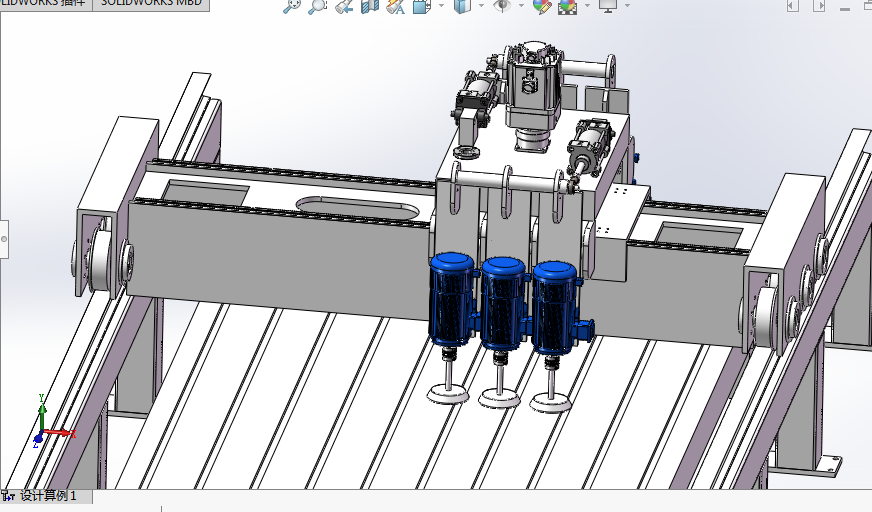872x512 pixels.
Task: Click the View Orientation cube icon
Action: pyautogui.click(x=422, y=6)
